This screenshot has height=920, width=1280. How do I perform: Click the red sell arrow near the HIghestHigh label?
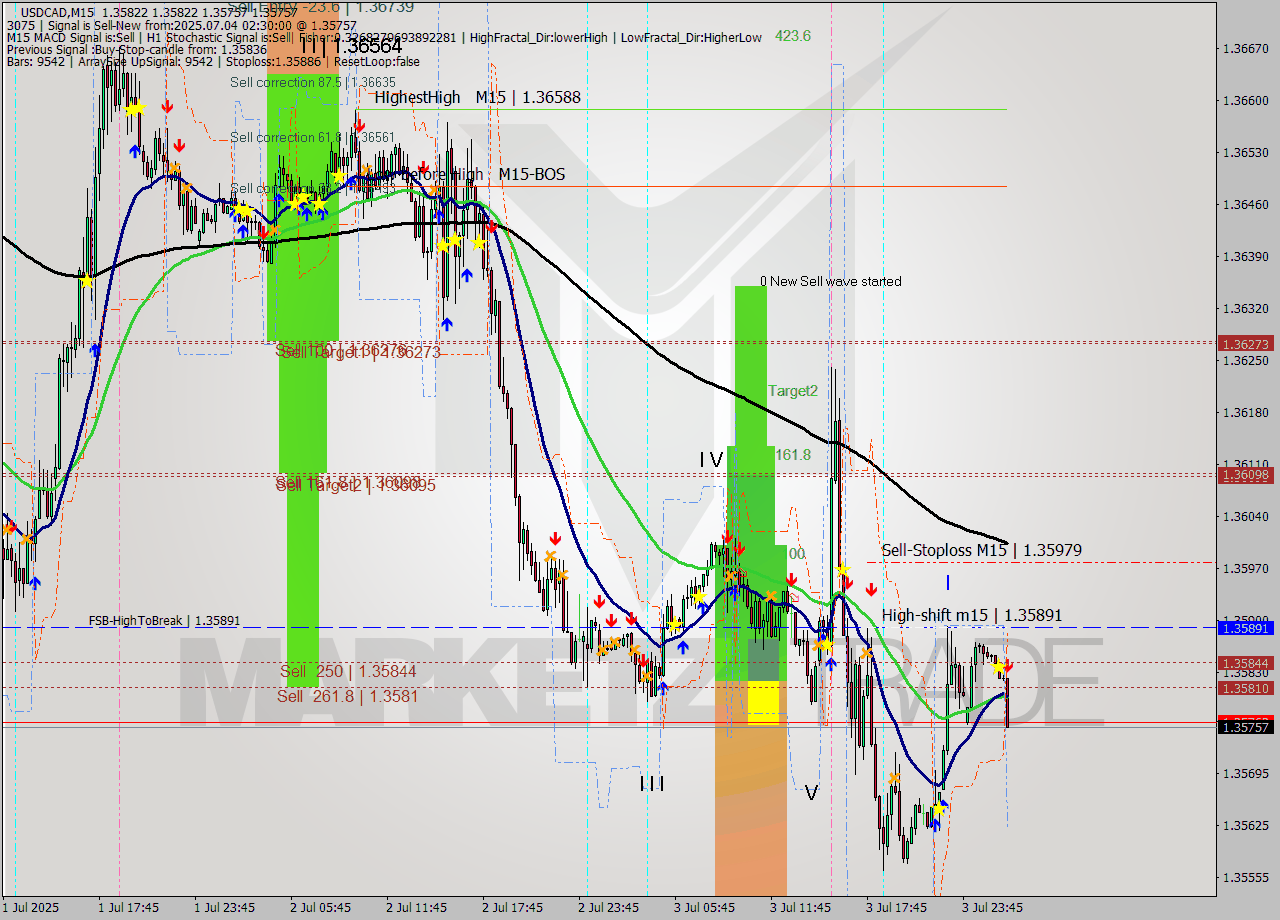click(x=357, y=125)
